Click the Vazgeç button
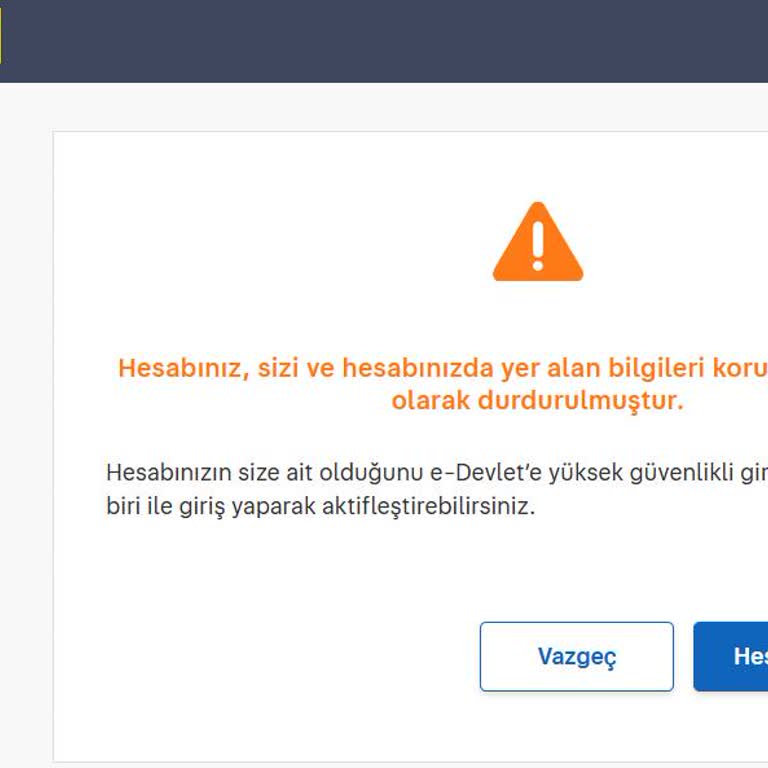Screen dimensions: 768x768 click(x=576, y=656)
